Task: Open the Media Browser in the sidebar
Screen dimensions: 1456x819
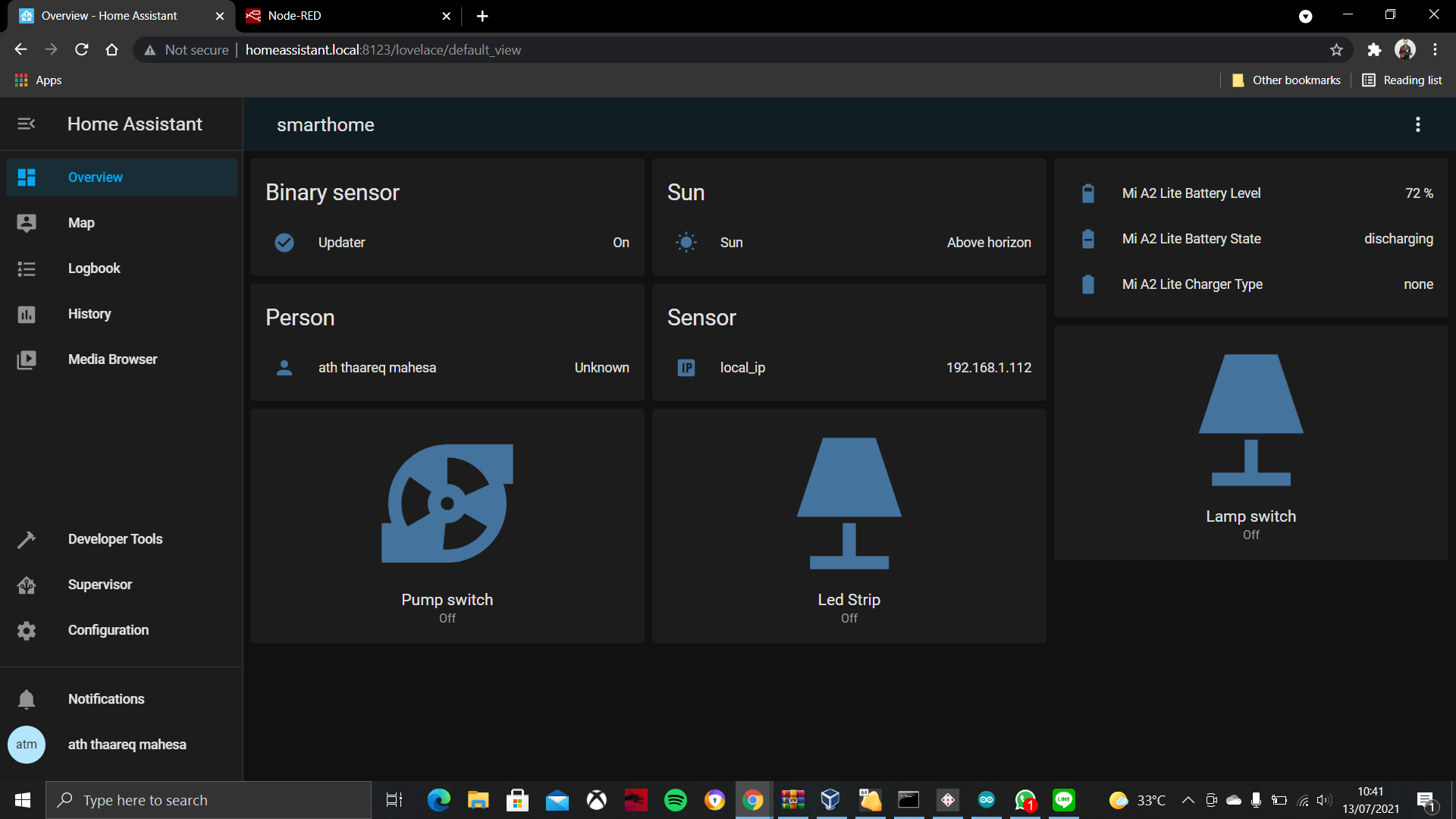Action: coord(121,359)
